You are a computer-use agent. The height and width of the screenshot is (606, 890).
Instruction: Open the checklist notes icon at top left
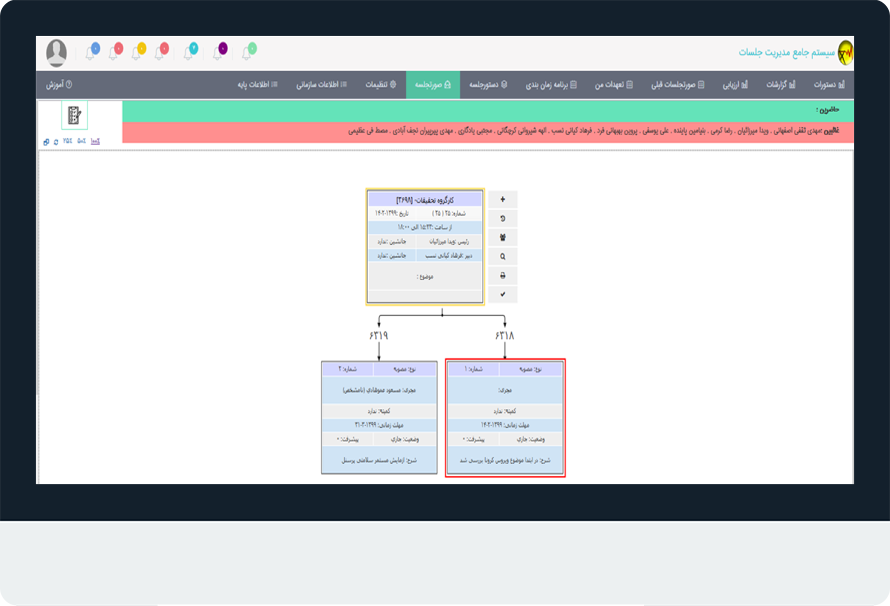(73, 116)
